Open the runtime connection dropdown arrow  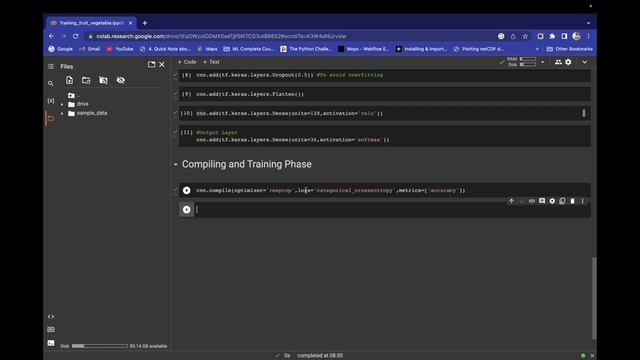click(542, 62)
